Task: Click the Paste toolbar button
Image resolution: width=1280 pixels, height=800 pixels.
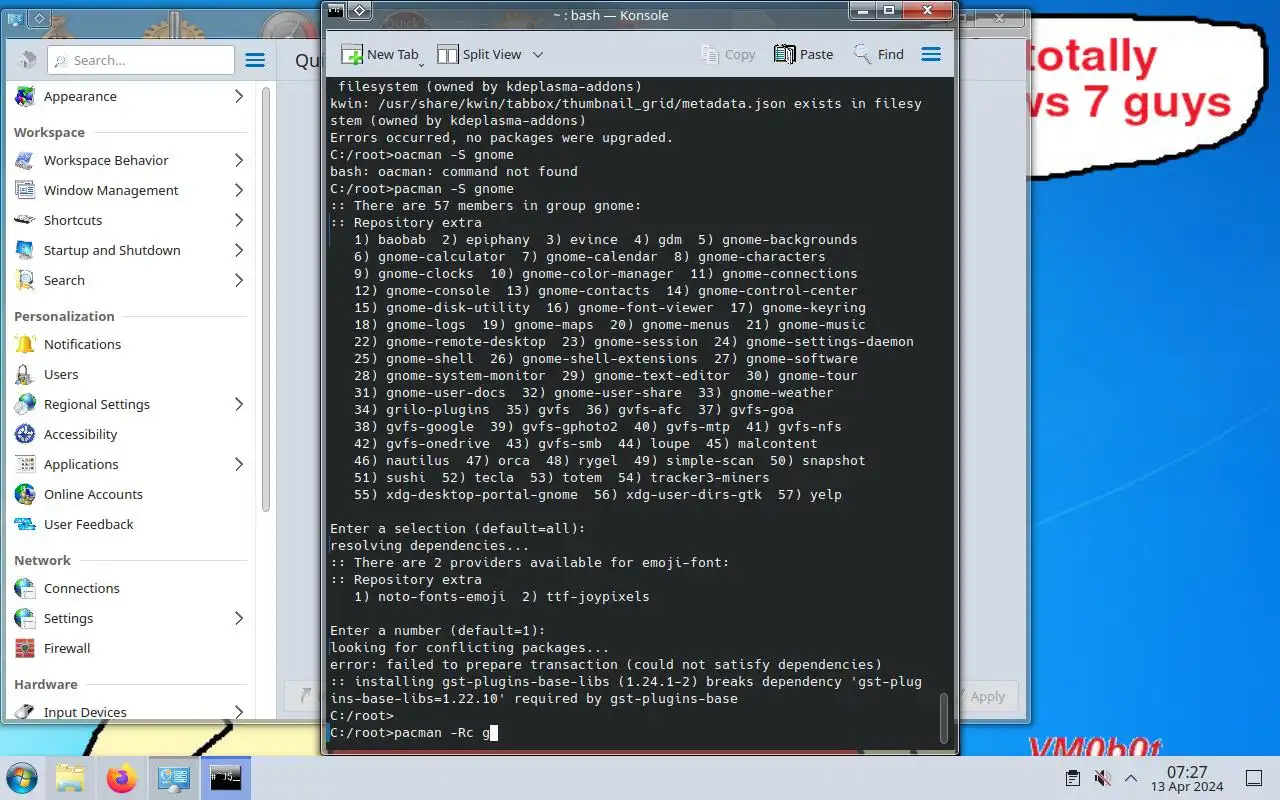Action: 803,54
